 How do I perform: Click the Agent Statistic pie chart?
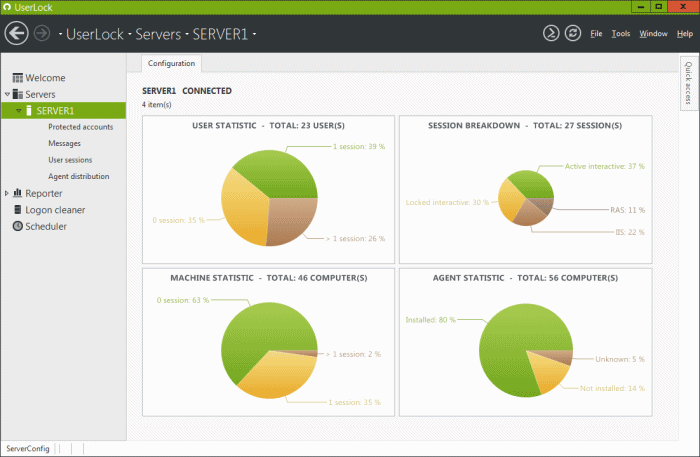click(526, 350)
